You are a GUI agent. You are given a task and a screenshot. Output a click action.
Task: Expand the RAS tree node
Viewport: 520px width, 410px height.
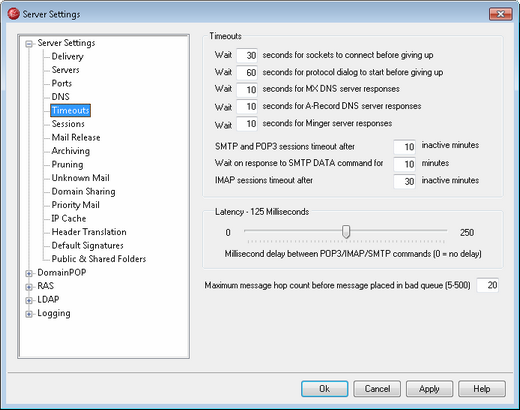(x=29, y=287)
